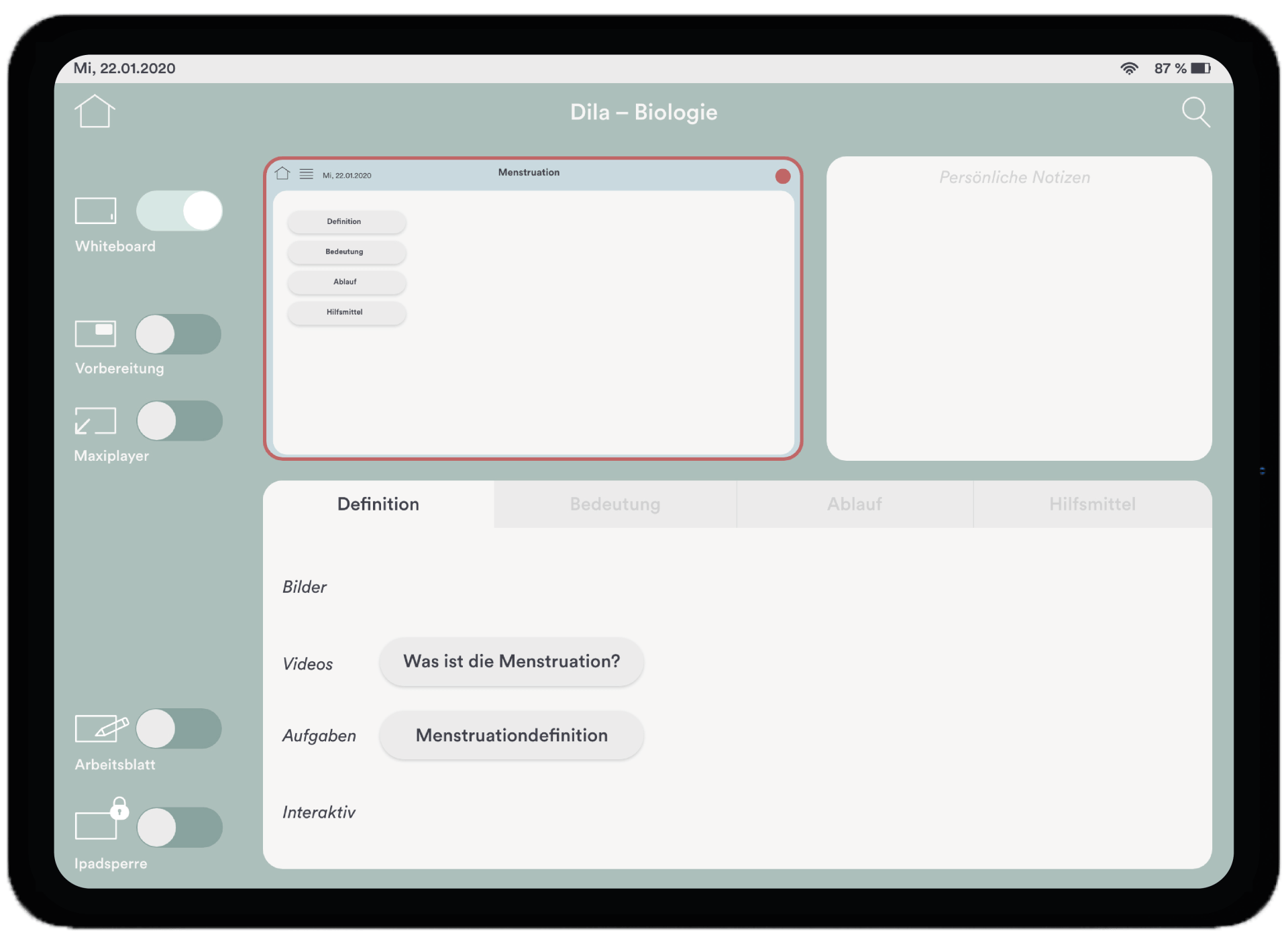Screen dimensions: 1288x941
Task: Turn off the Whiteboard toggle
Action: (179, 211)
